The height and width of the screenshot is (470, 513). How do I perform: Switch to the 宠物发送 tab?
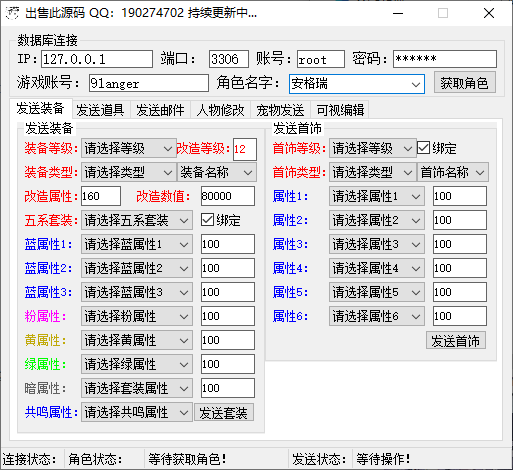[x=280, y=110]
